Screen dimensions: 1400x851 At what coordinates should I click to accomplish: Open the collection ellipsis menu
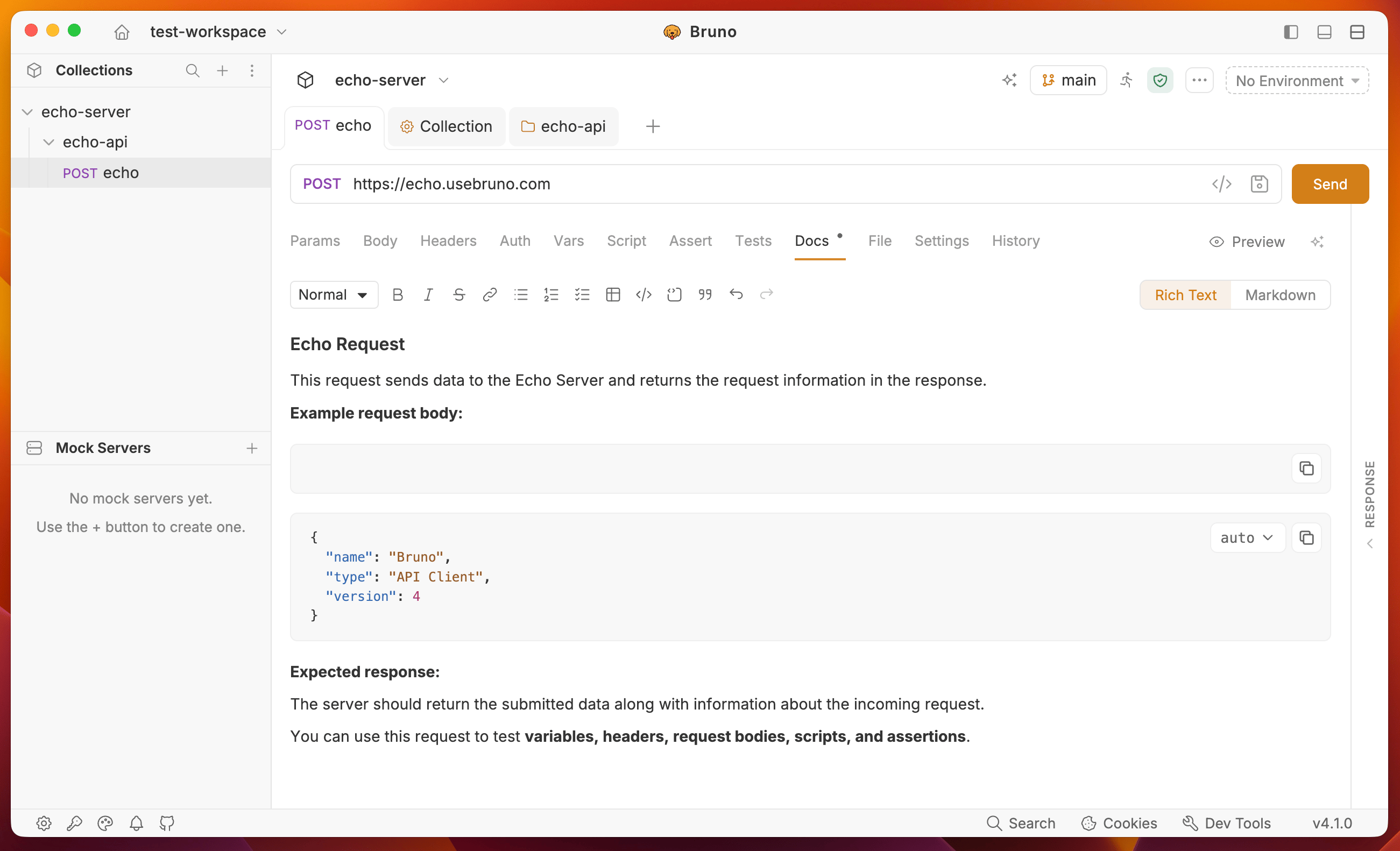pos(1199,80)
